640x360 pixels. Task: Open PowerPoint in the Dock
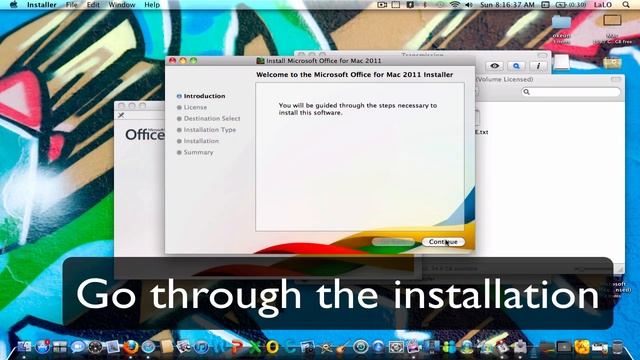(x=237, y=347)
